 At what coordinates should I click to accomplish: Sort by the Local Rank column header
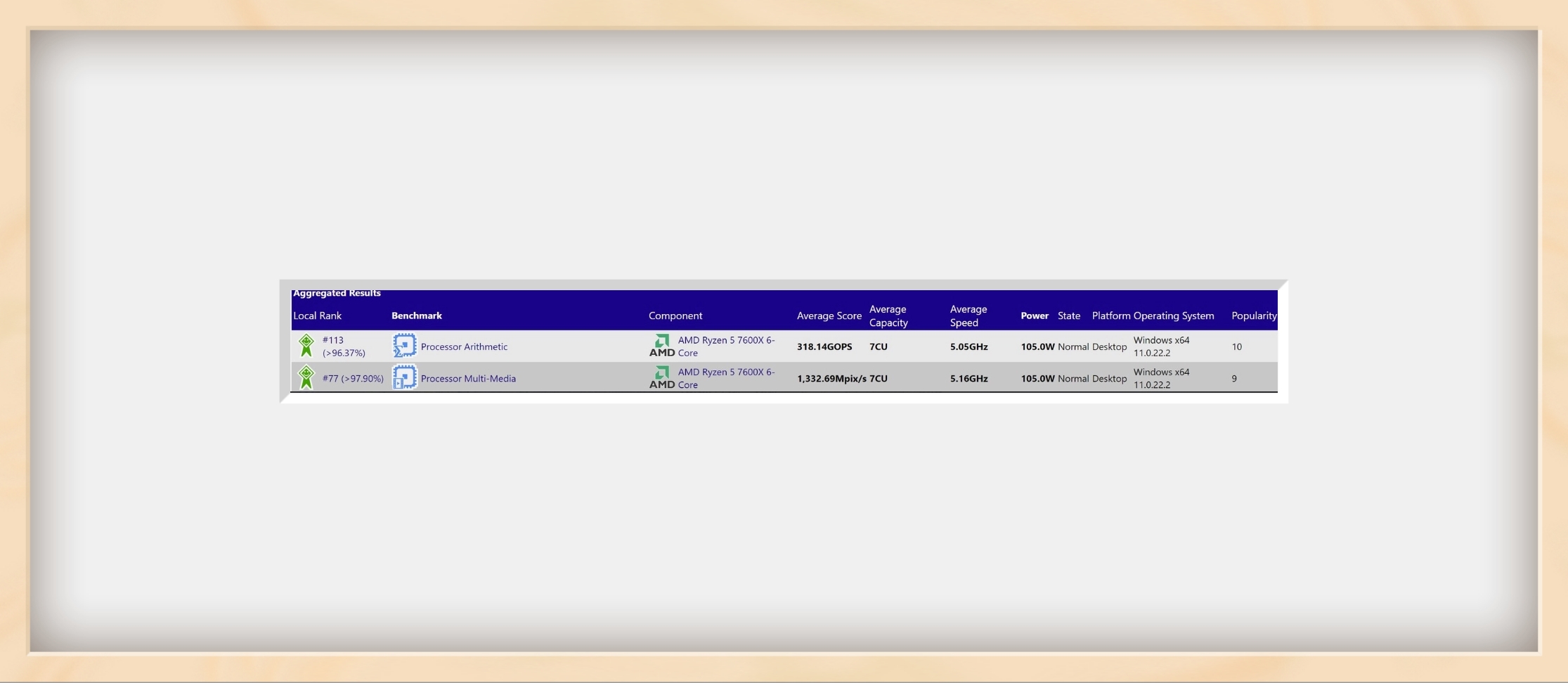pos(317,316)
